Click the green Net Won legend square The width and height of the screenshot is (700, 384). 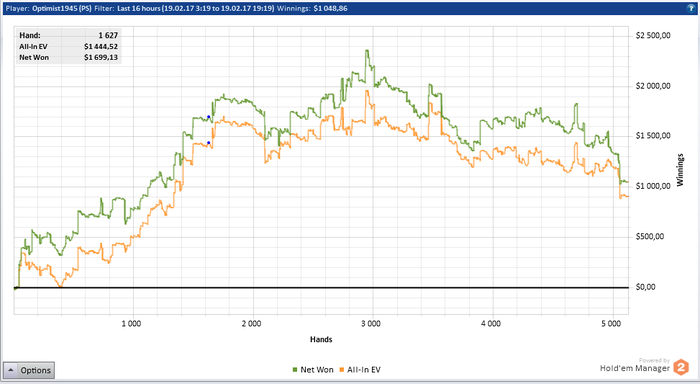coord(295,370)
